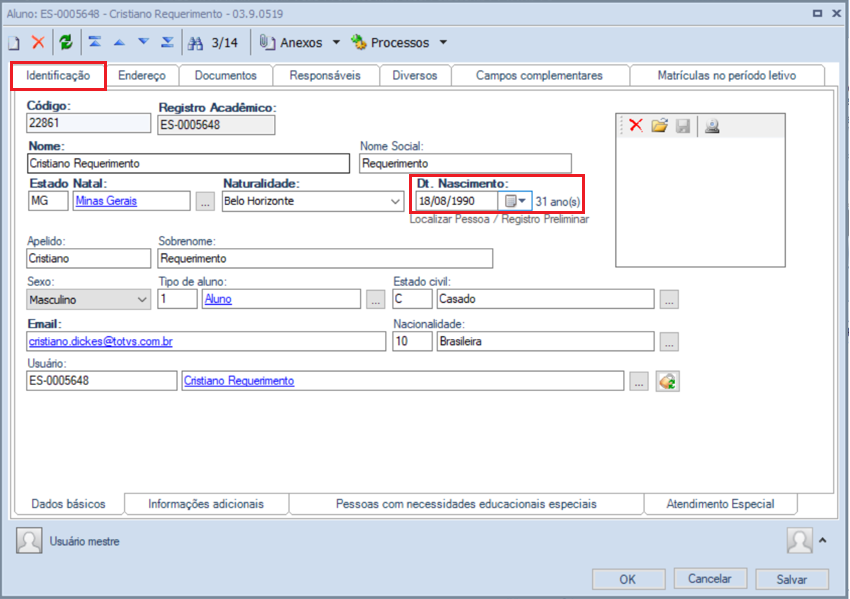Maximize the Aluno window
Viewport: 850px width, 599px height.
click(x=817, y=14)
